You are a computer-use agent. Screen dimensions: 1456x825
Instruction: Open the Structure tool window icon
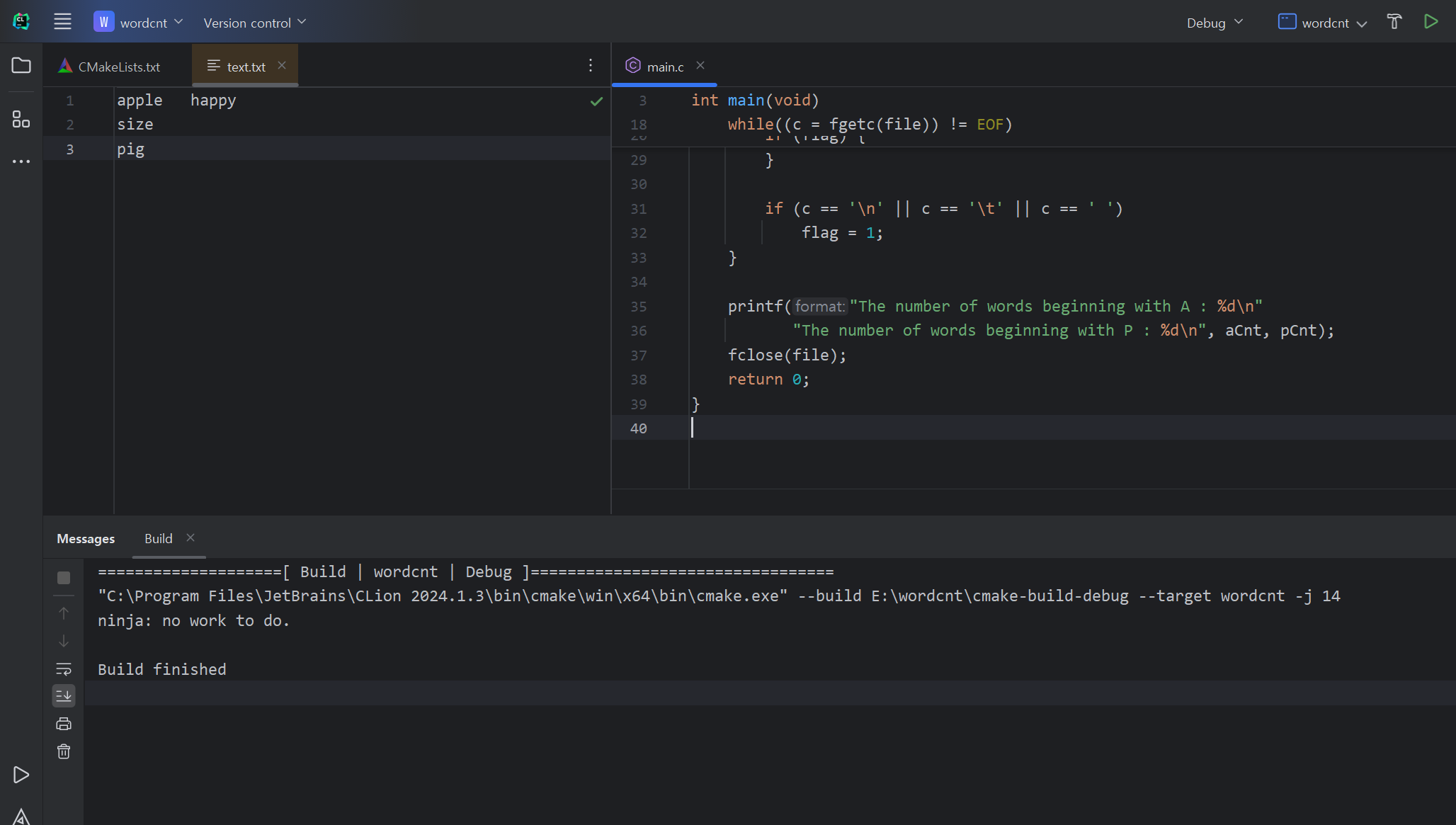21,119
